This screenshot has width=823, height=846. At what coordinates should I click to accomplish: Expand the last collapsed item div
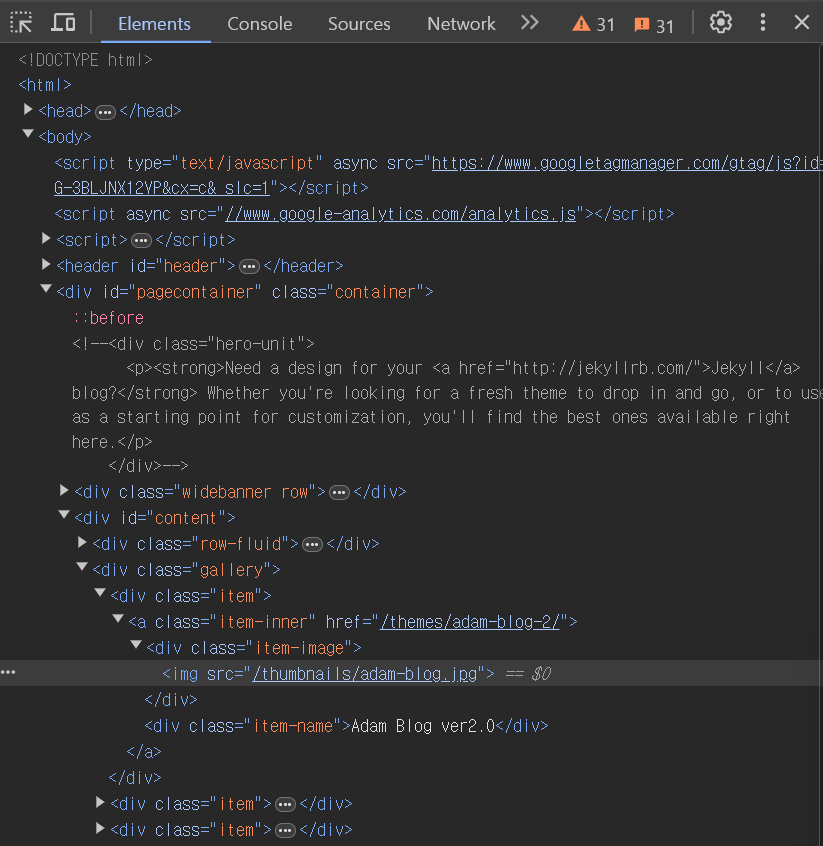100,828
